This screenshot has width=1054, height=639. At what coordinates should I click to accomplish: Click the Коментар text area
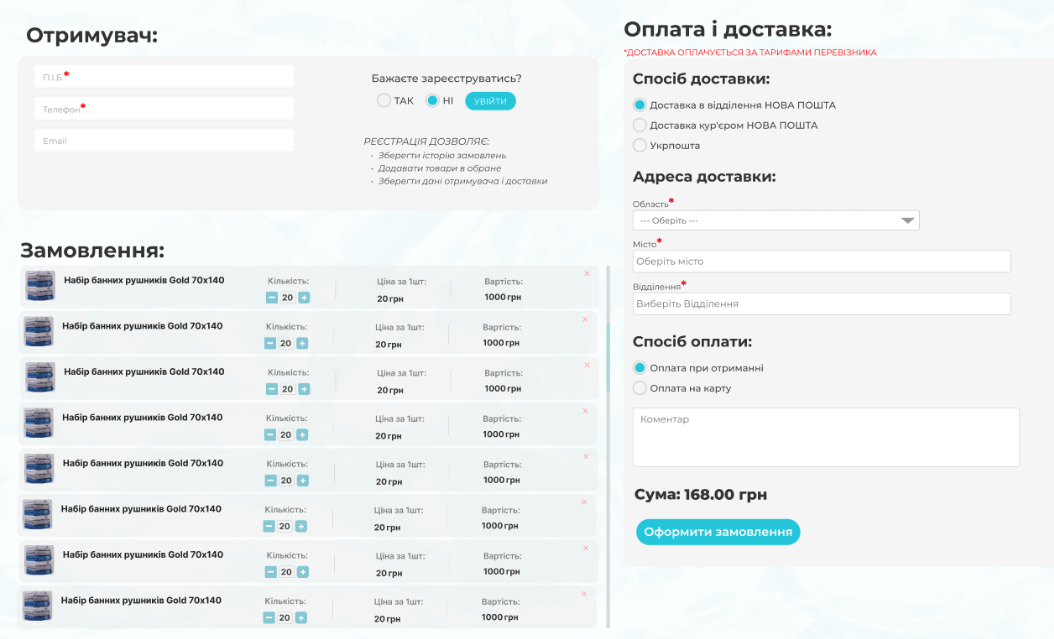coord(826,437)
